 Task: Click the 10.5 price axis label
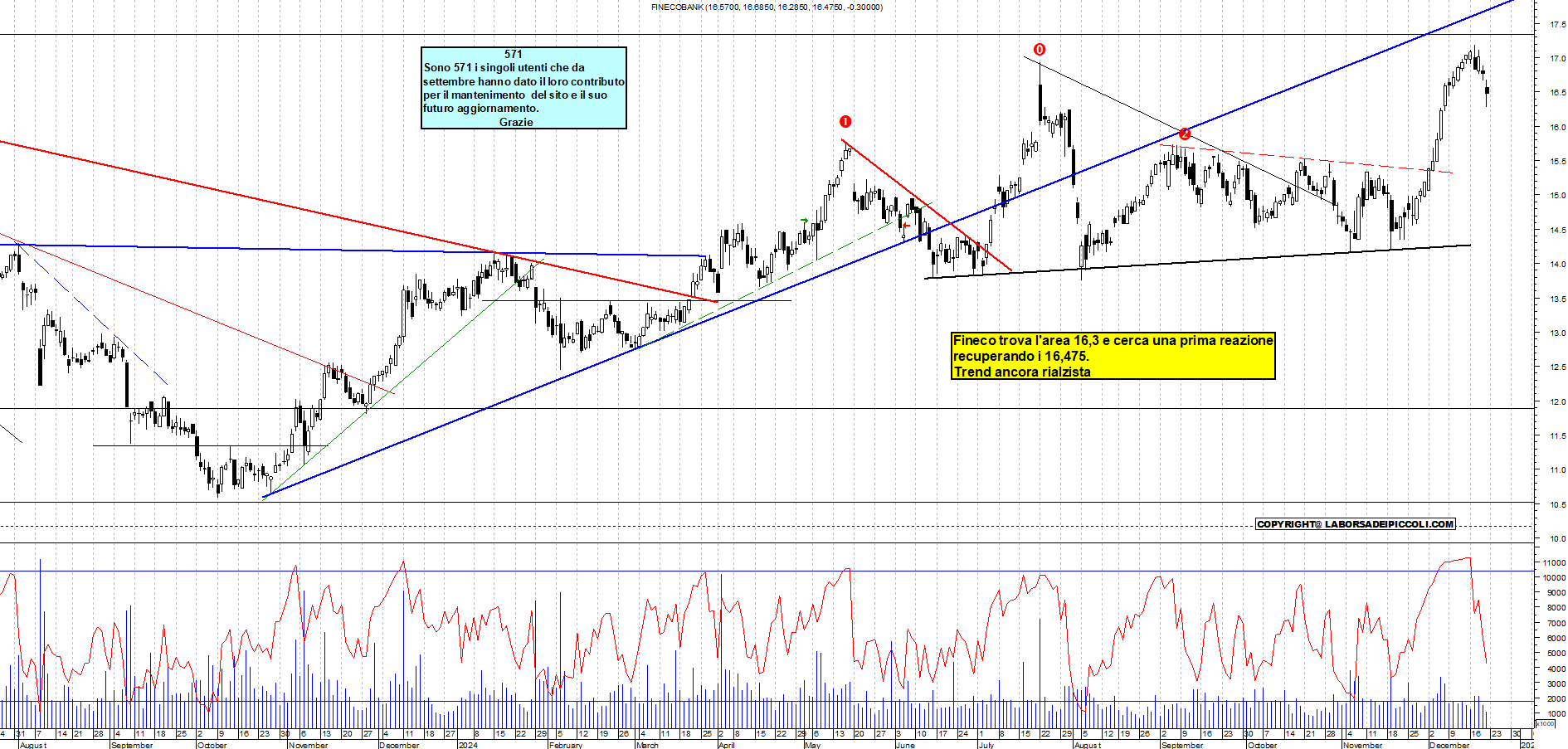pyautogui.click(x=1557, y=505)
